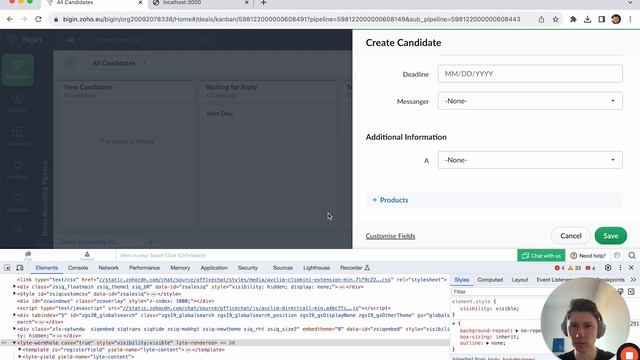The width and height of the screenshot is (640, 360).
Task: Switch to the Network tab in DevTools
Action: tap(108, 268)
